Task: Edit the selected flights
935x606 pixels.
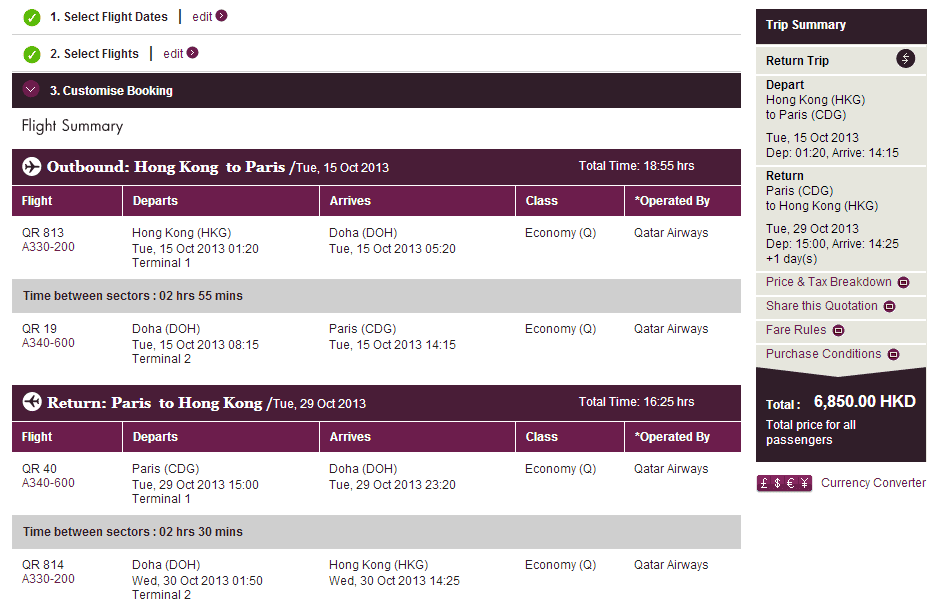Action: pyautogui.click(x=173, y=54)
